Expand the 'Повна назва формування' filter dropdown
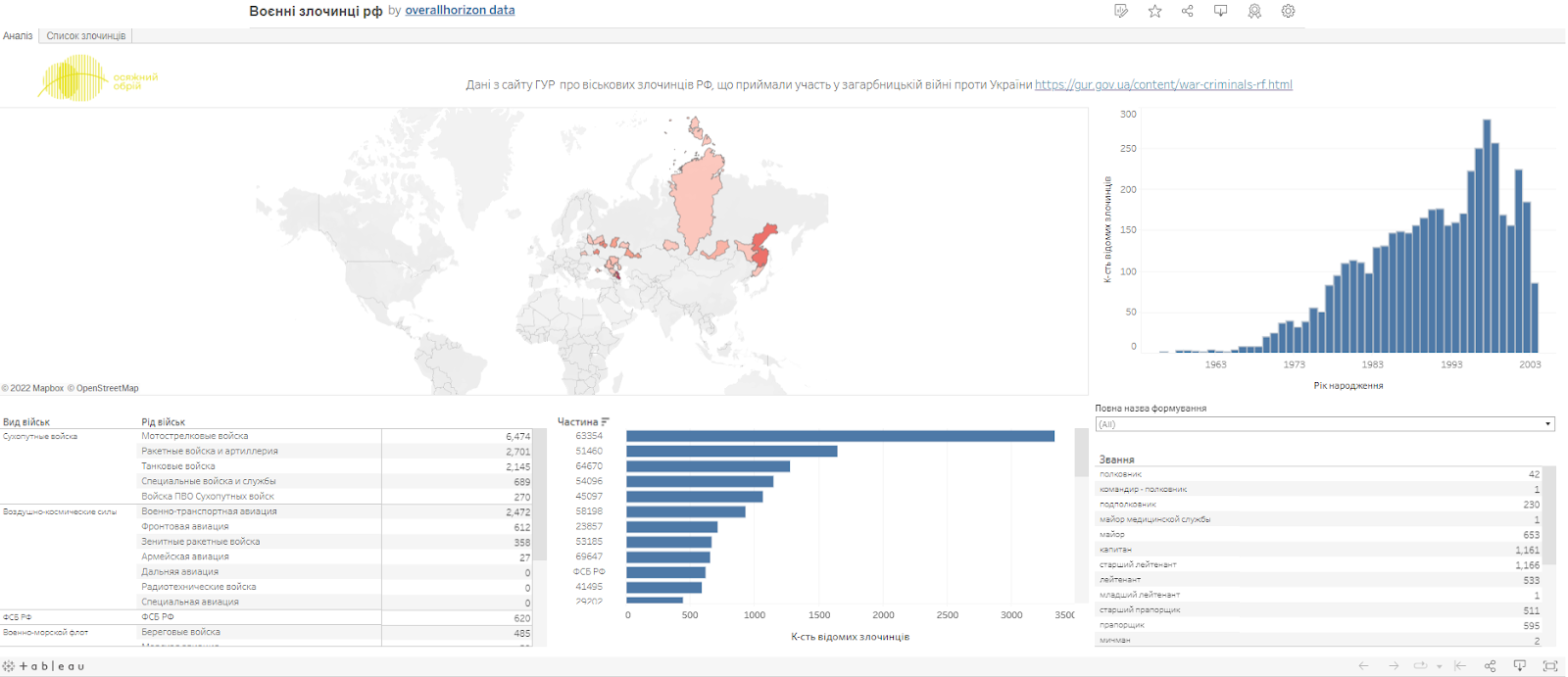The image size is (1568, 677). 1547,424
